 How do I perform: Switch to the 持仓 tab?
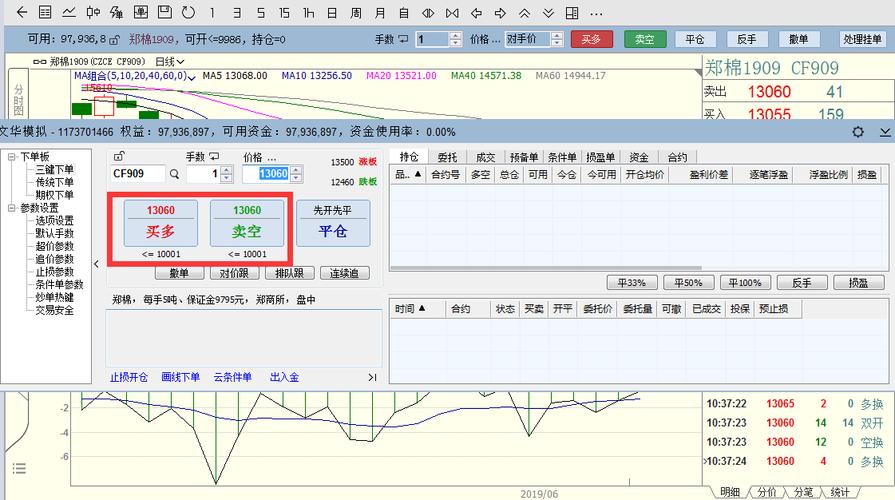tap(408, 157)
